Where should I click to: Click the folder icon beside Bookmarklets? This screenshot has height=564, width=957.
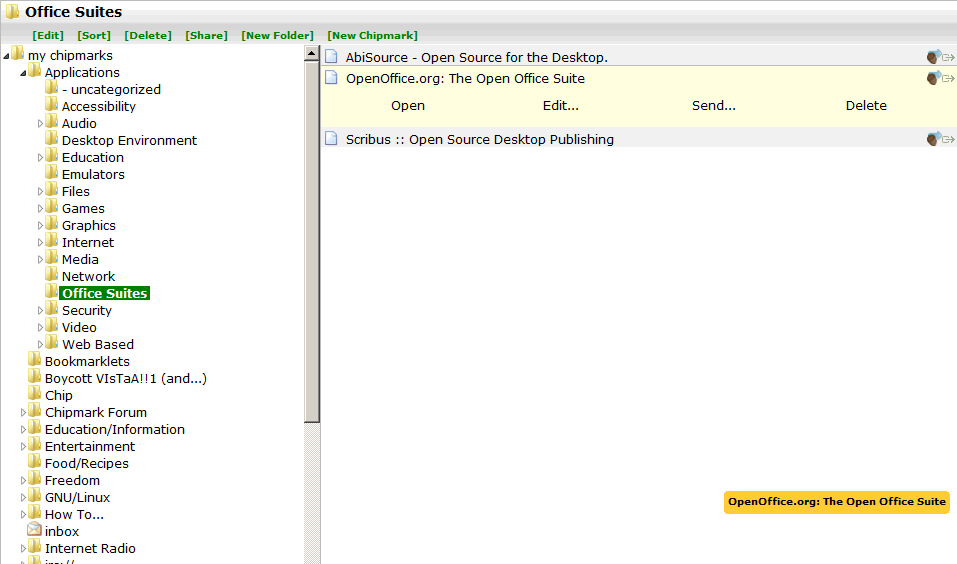[x=35, y=360]
